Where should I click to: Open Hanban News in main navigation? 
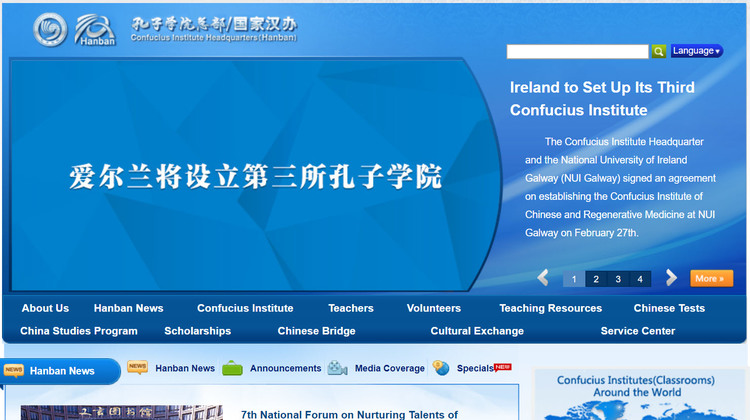[129, 309]
